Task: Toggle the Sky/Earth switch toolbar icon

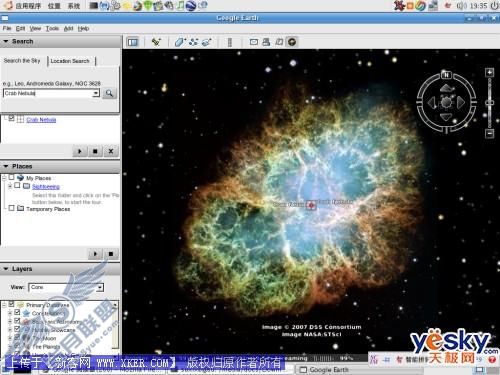Action: 292,42
